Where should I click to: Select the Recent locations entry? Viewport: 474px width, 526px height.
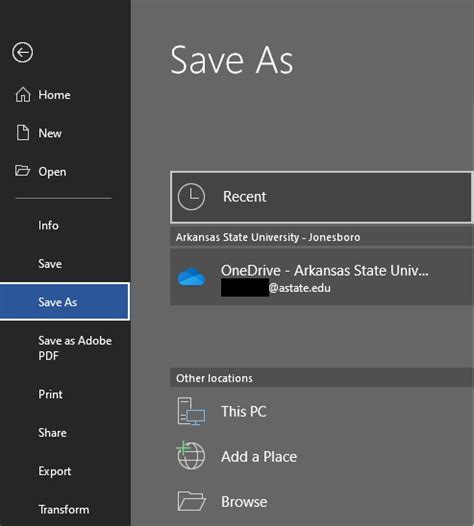(321, 197)
